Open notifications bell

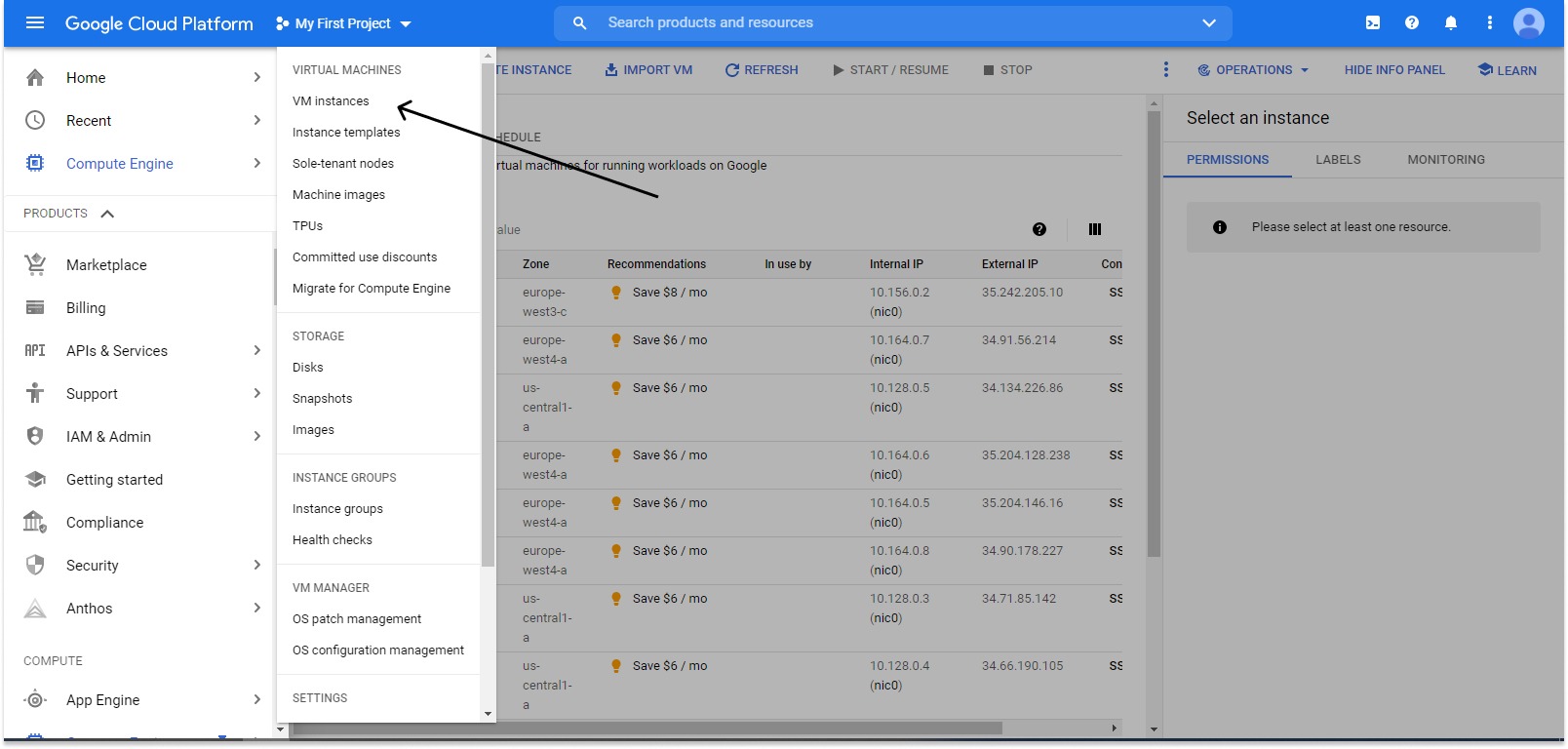tap(1451, 22)
